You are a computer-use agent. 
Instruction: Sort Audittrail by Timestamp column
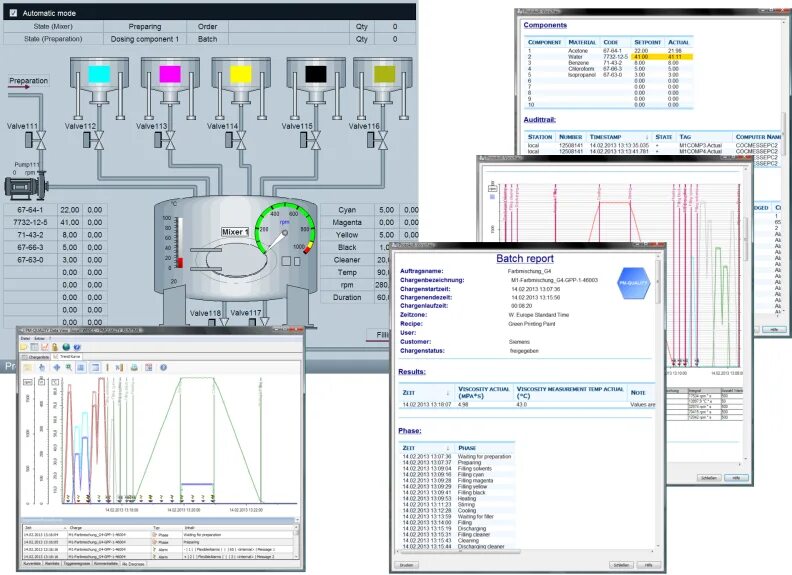(619, 137)
